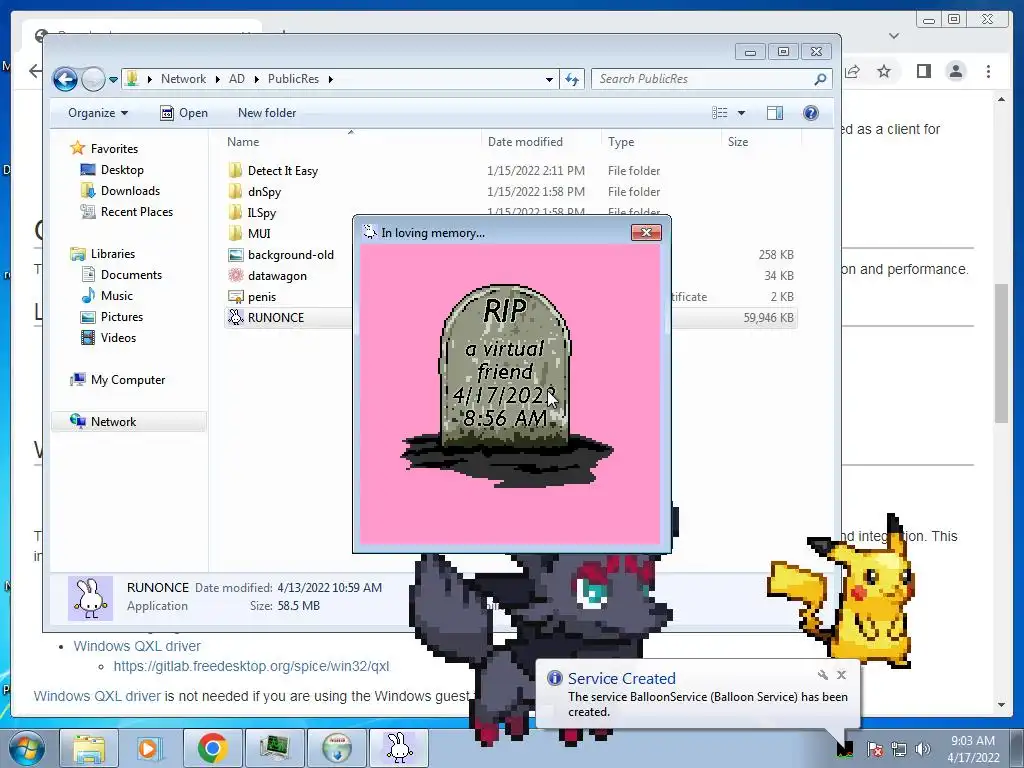
Task: Sort by Name column header
Action: [x=243, y=142]
